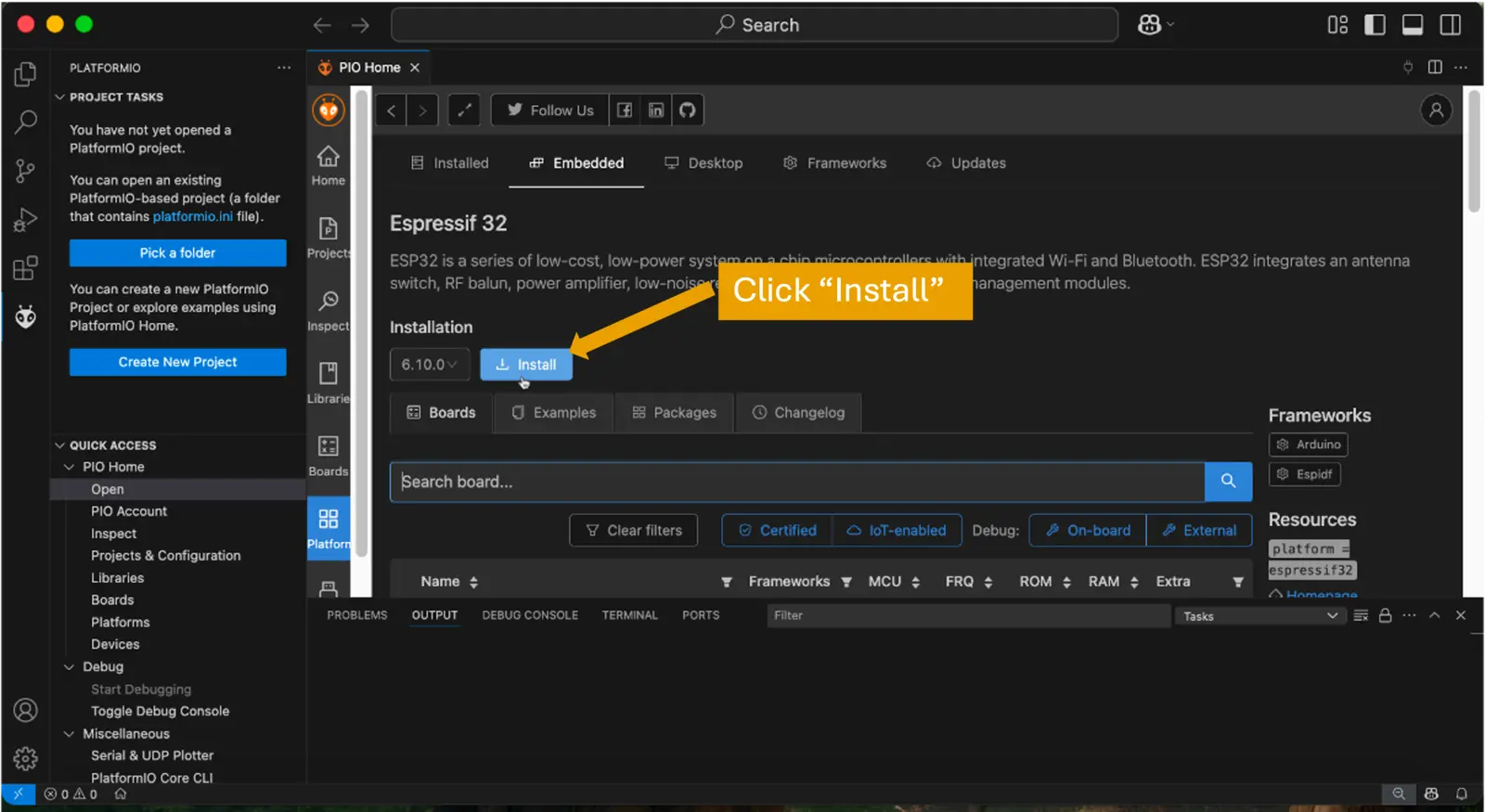Collapse the Debug tree node
The height and width of the screenshot is (812, 1485).
pyautogui.click(x=69, y=667)
